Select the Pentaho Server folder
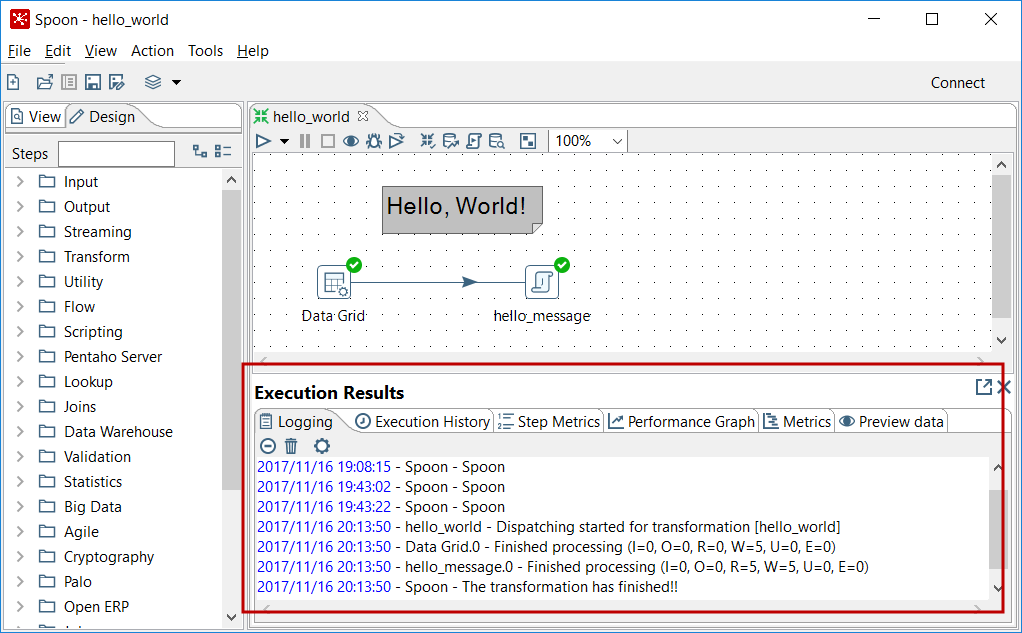Image resolution: width=1022 pixels, height=633 pixels. click(x=113, y=357)
